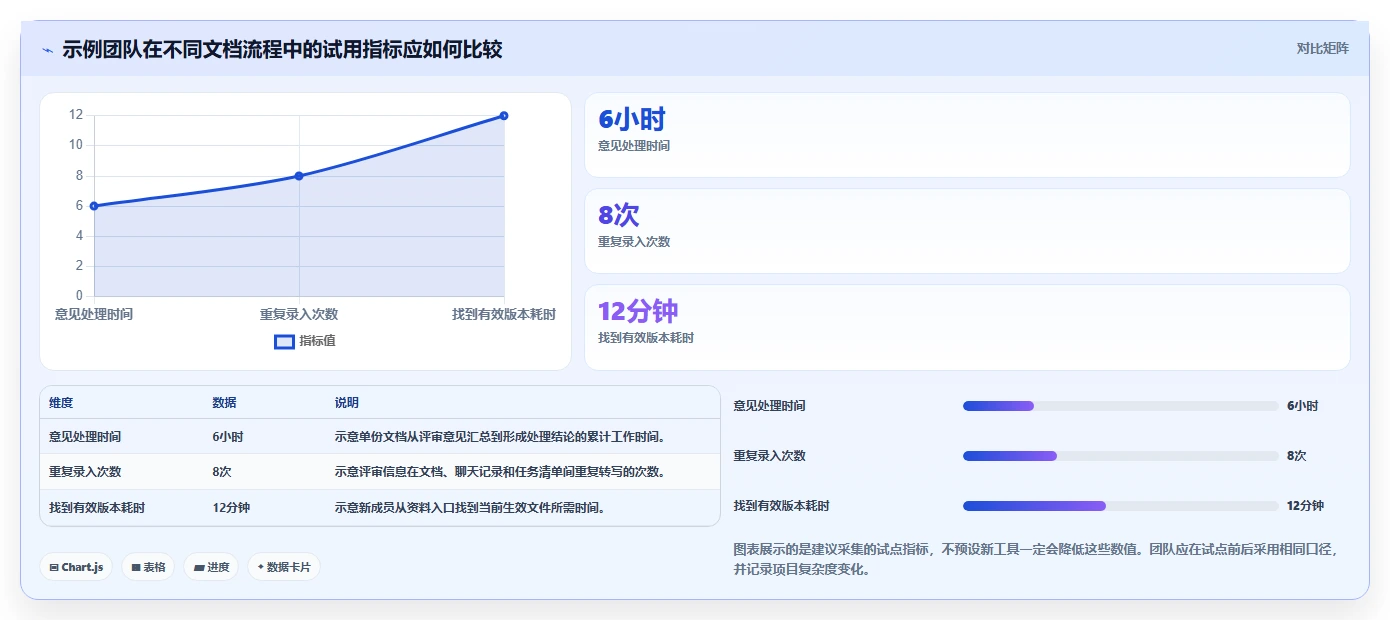The width and height of the screenshot is (1390, 620).
Task: Click the footnote paragraph starting 图表展示的是
Action: pyautogui.click(x=1036, y=560)
